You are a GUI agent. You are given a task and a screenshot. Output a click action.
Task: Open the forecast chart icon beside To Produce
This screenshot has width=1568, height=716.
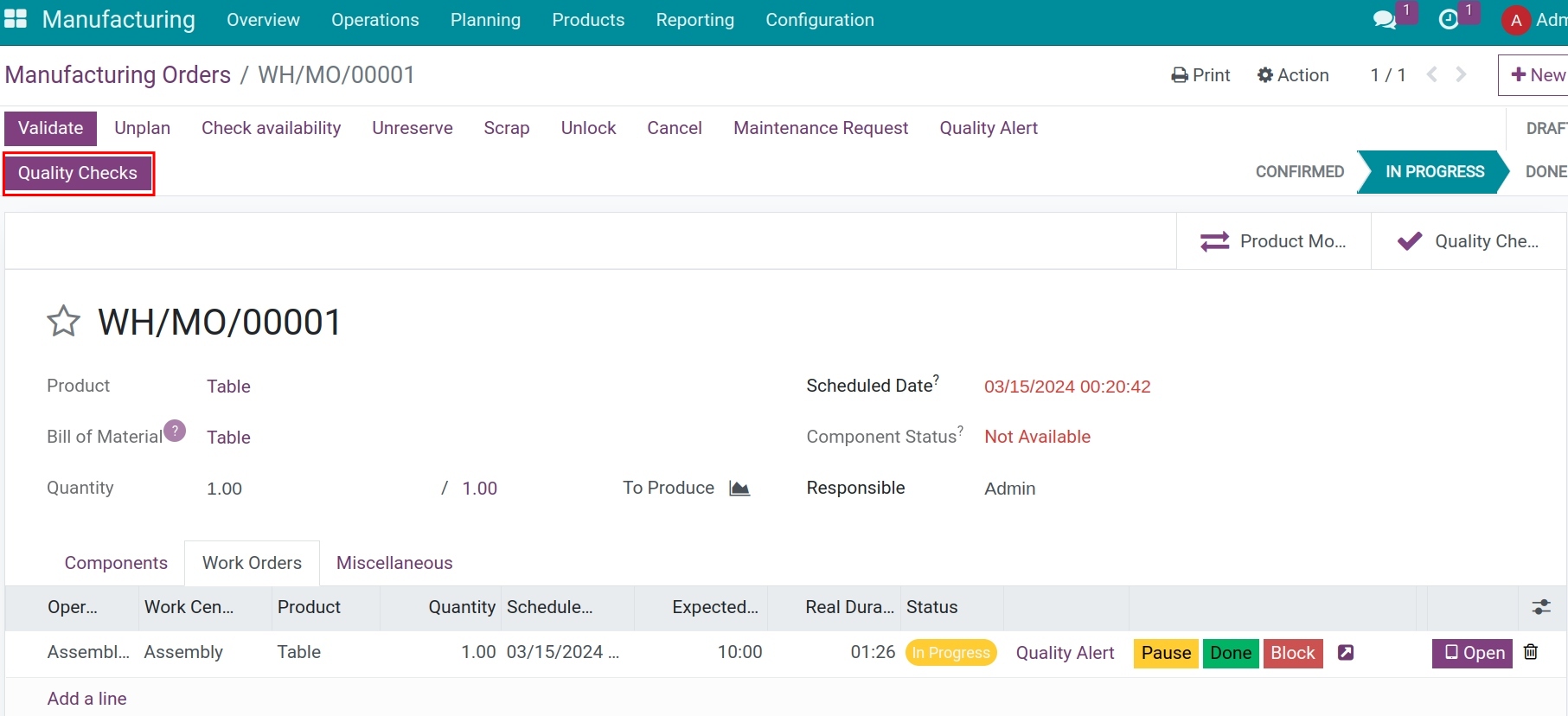tap(739, 489)
